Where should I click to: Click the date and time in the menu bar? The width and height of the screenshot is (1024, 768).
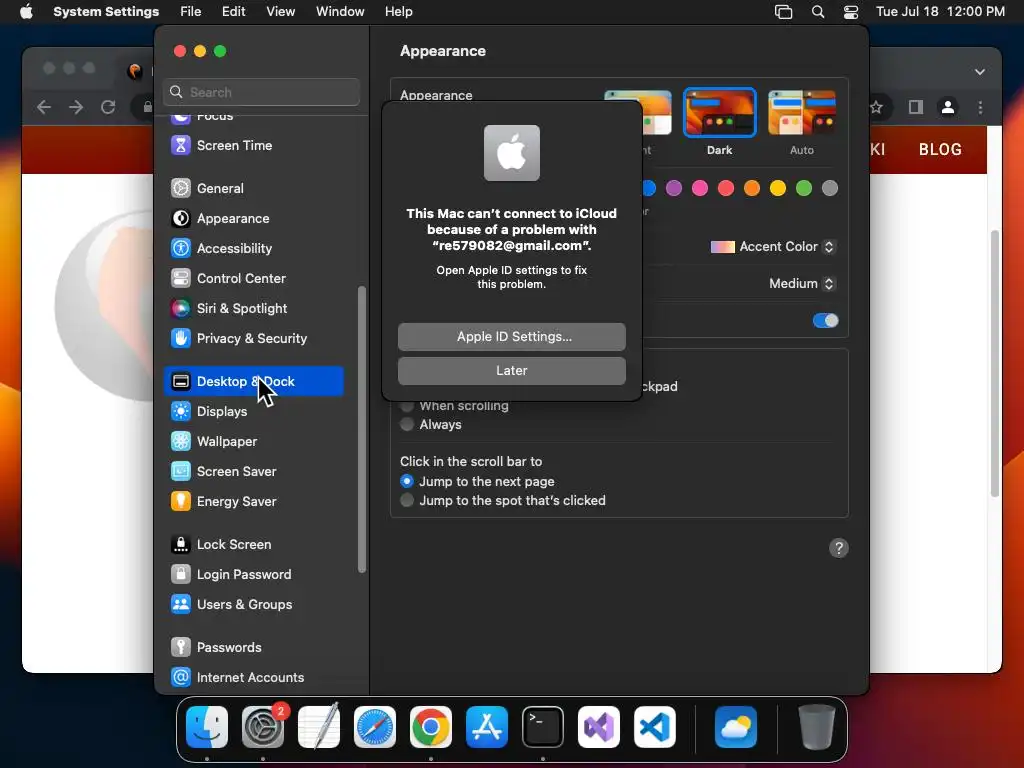tap(940, 12)
